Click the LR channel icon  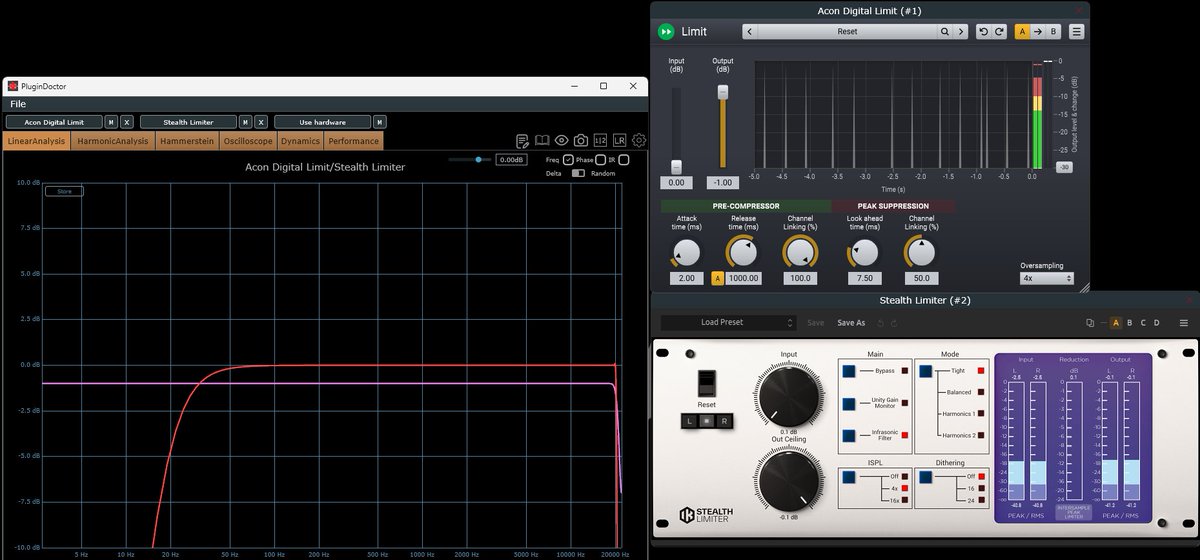[619, 141]
